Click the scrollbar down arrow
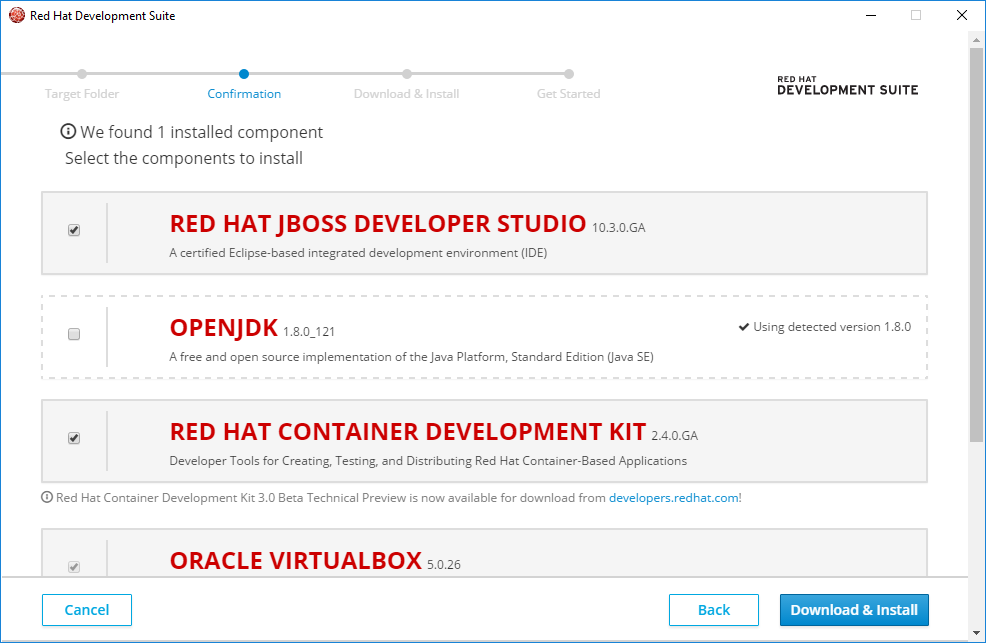Viewport: 986px width, 643px height. (977, 633)
